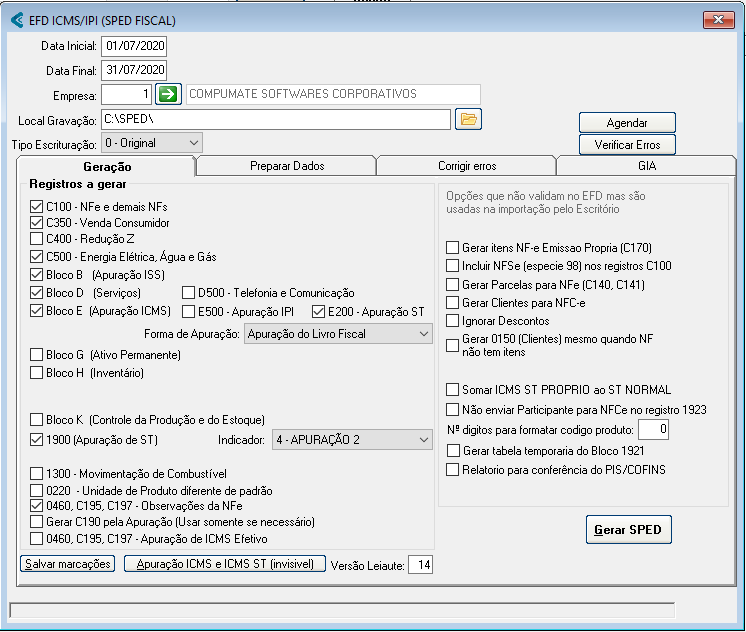Expand the Forma de Apuração dropdown
The width and height of the screenshot is (746, 632).
pyautogui.click(x=337, y=334)
